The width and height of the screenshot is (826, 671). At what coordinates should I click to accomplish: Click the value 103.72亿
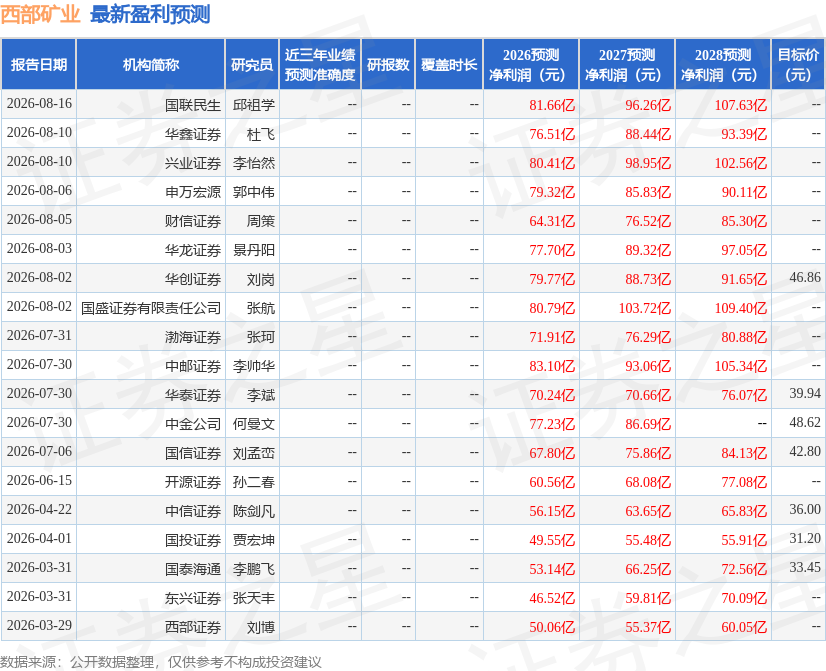645,308
